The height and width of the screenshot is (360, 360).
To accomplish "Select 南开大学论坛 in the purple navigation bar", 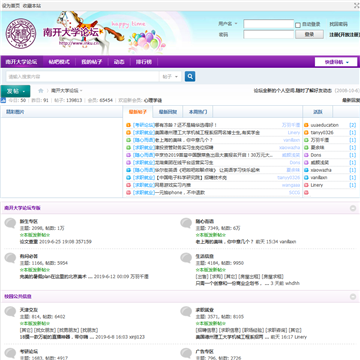I will [21, 62].
